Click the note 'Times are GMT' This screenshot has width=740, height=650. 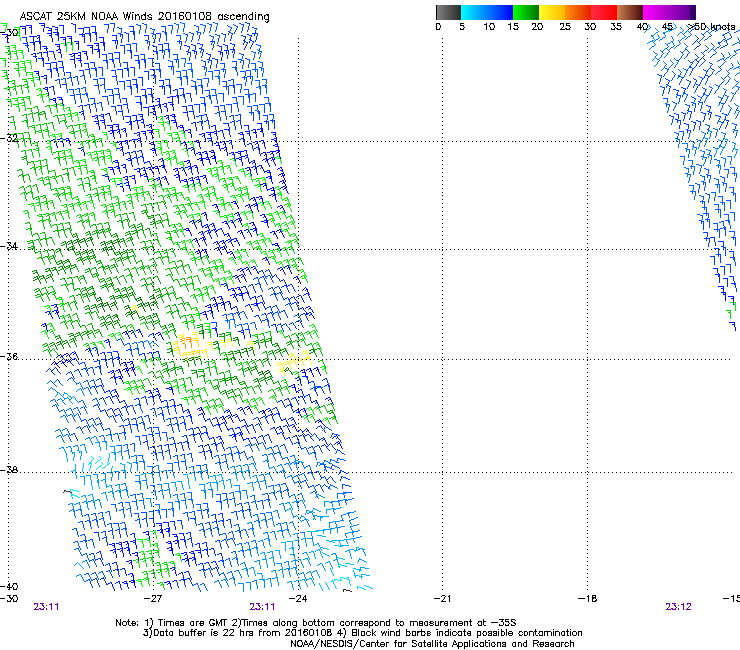(193, 623)
